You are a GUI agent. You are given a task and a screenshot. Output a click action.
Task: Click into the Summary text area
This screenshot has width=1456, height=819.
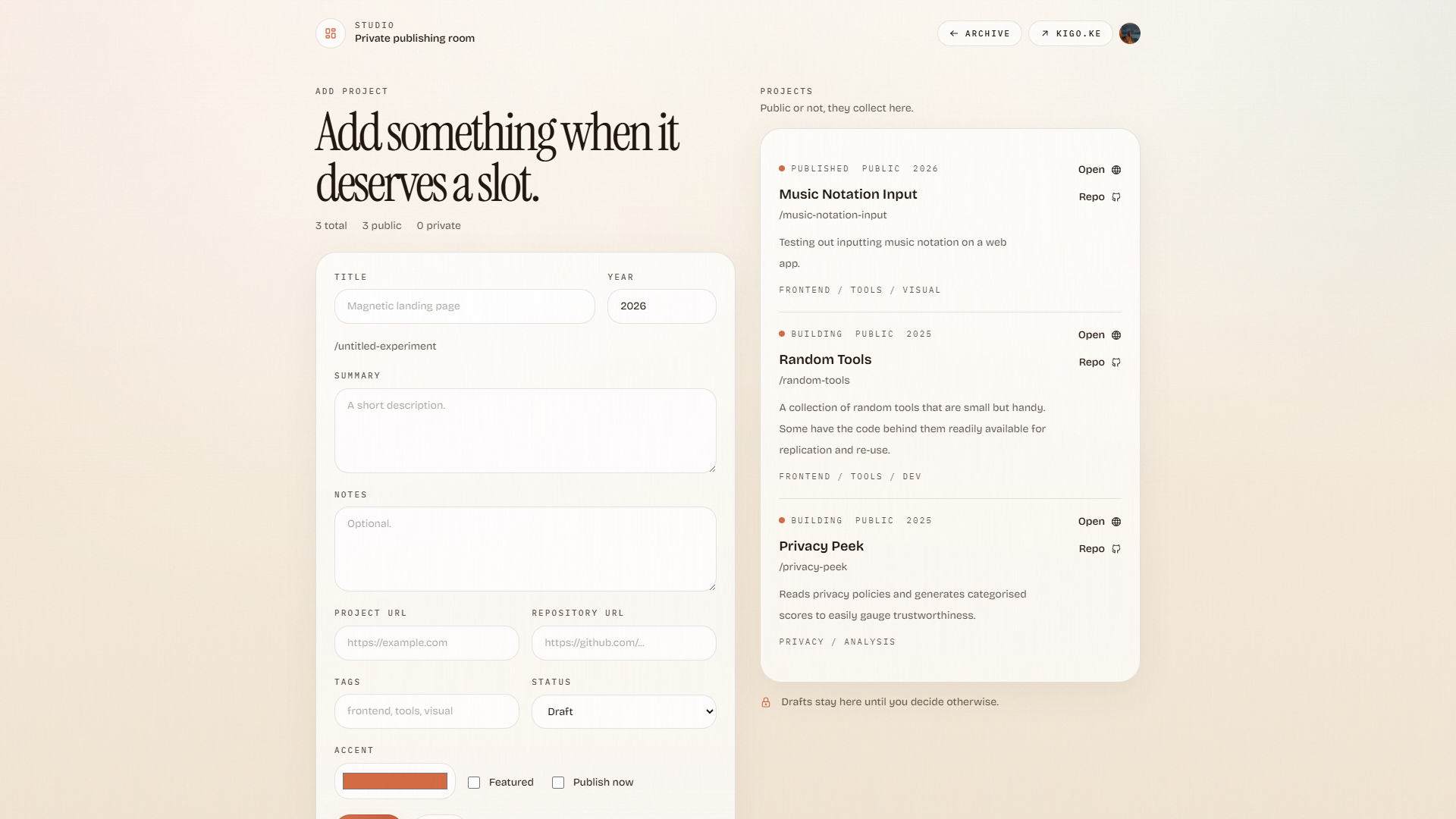525,431
